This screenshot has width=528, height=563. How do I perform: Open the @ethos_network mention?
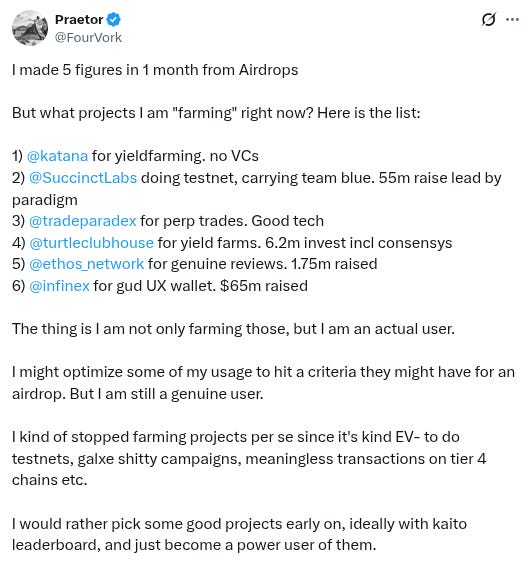[87, 264]
